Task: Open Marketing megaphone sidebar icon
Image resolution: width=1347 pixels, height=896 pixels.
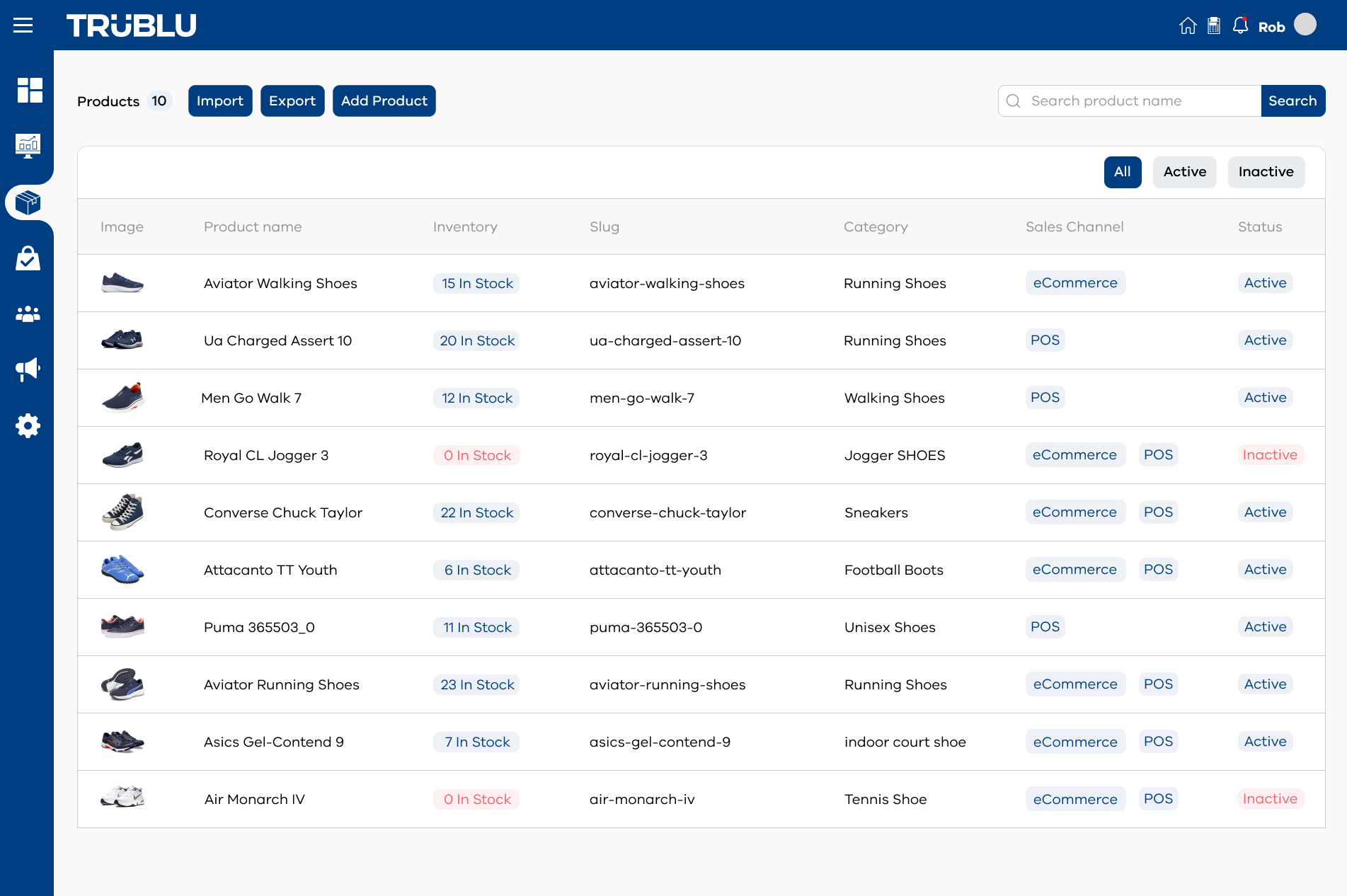Action: pyautogui.click(x=28, y=369)
